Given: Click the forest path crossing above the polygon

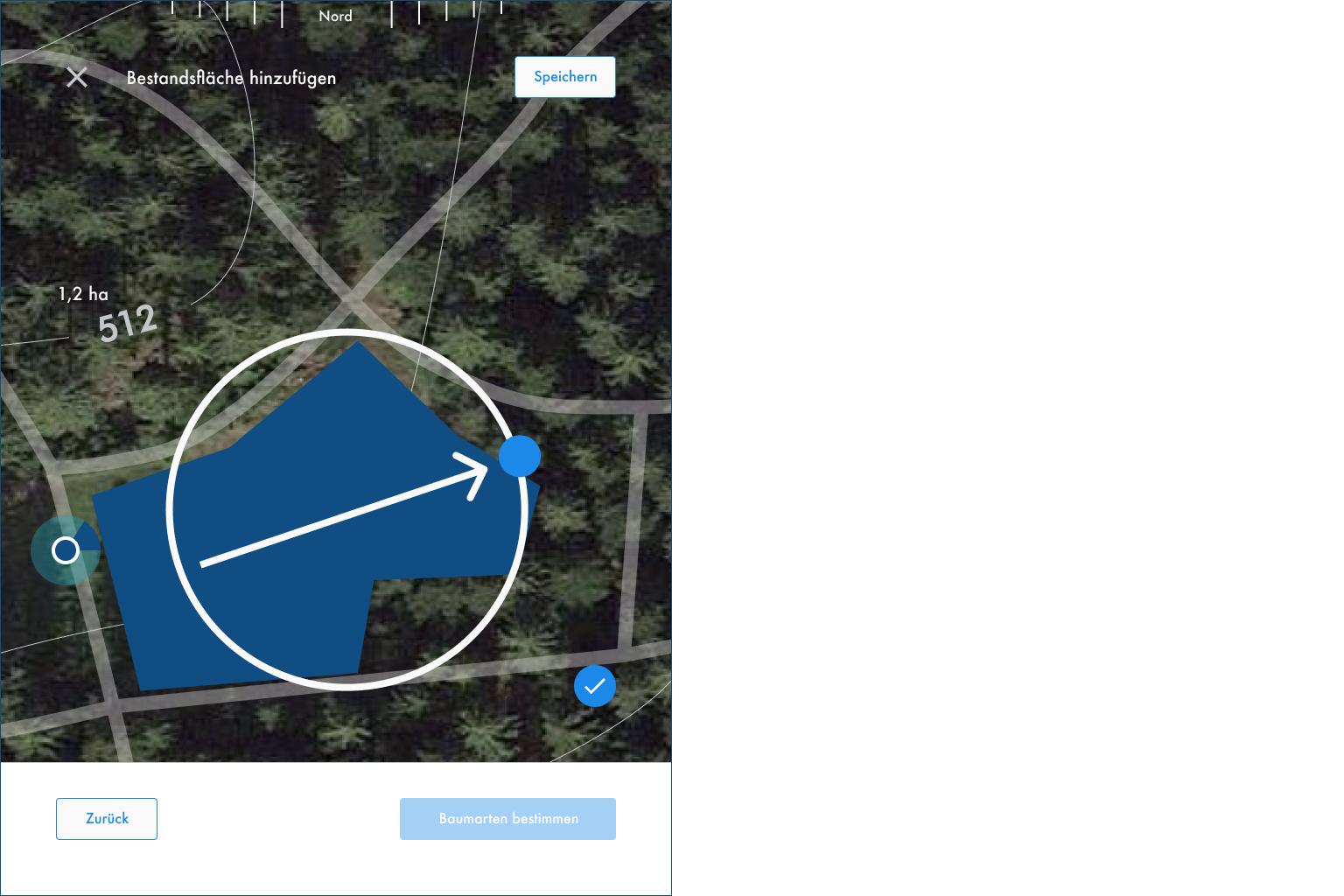Looking at the screenshot, I should click(x=352, y=299).
